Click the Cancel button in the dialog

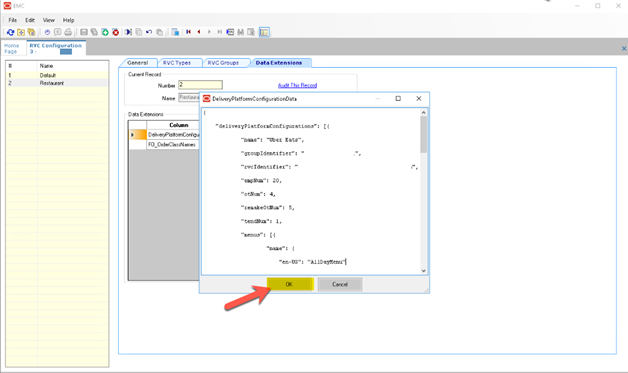click(x=340, y=284)
